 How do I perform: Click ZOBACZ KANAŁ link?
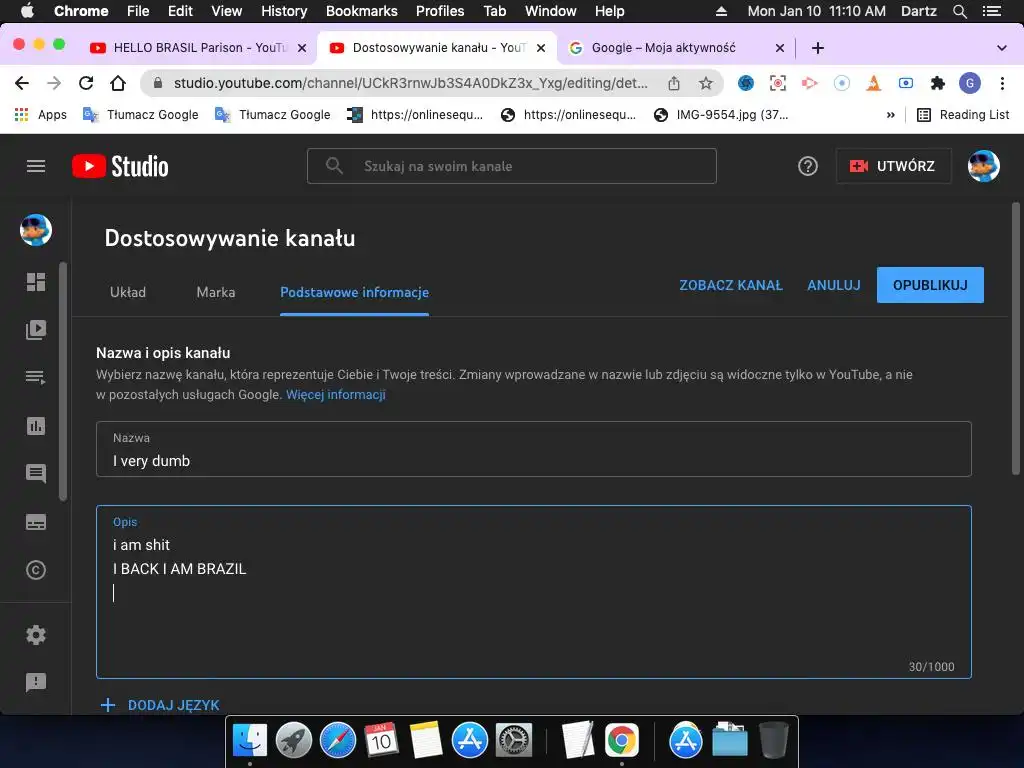point(731,285)
